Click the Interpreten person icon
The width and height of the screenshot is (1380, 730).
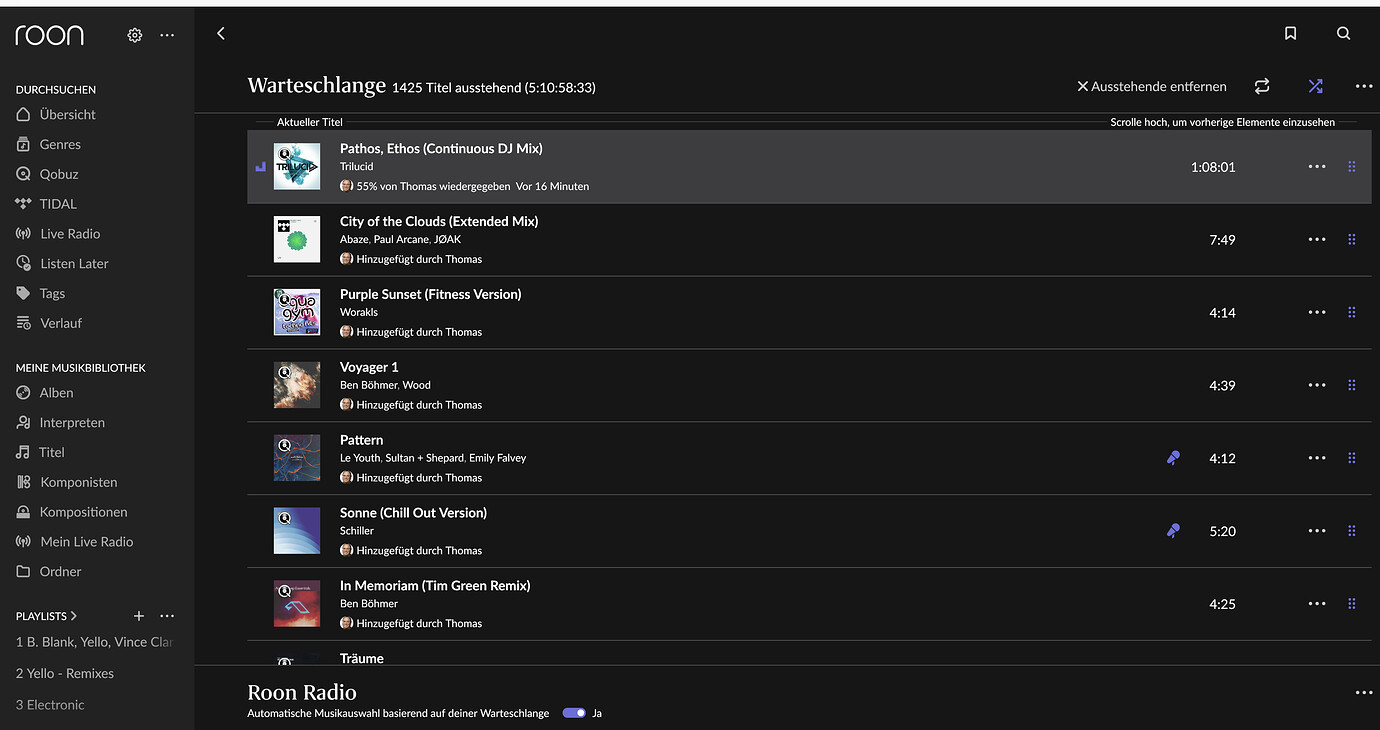[x=23, y=423]
